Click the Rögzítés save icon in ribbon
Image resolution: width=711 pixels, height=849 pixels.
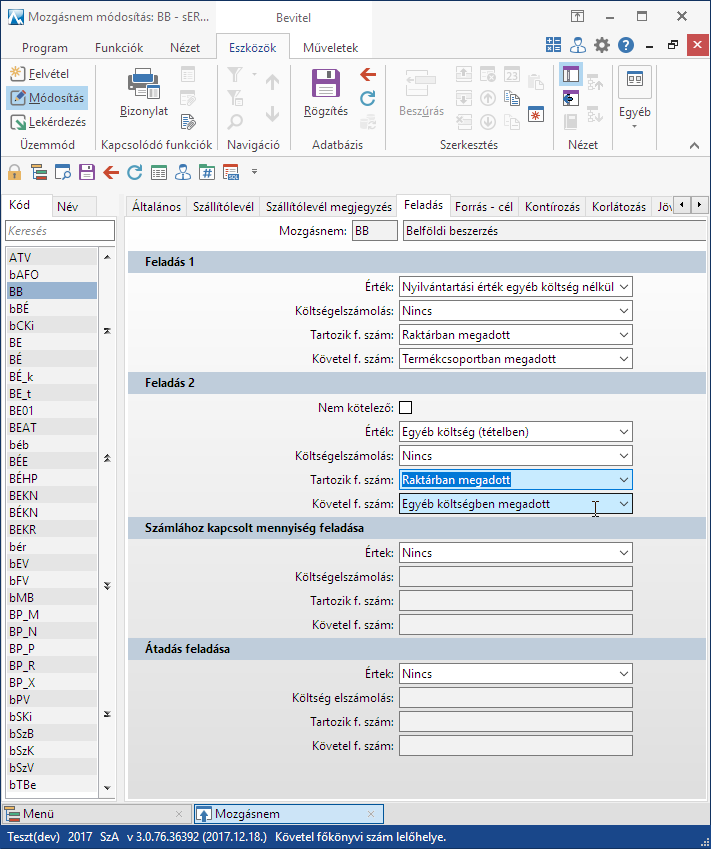(x=326, y=86)
